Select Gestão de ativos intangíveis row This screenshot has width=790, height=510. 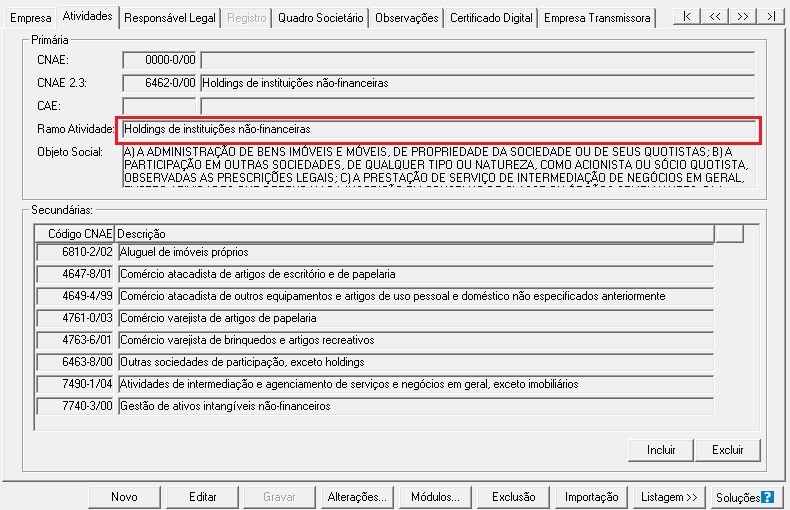click(x=416, y=406)
